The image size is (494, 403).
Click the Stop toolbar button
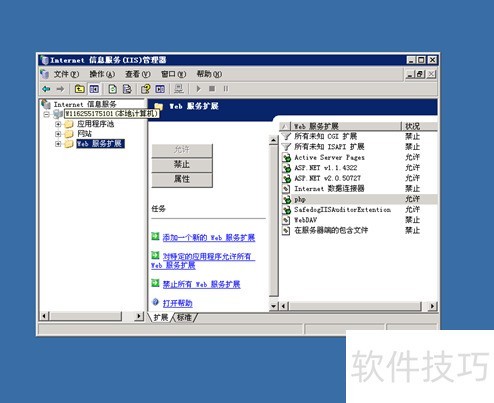point(212,89)
